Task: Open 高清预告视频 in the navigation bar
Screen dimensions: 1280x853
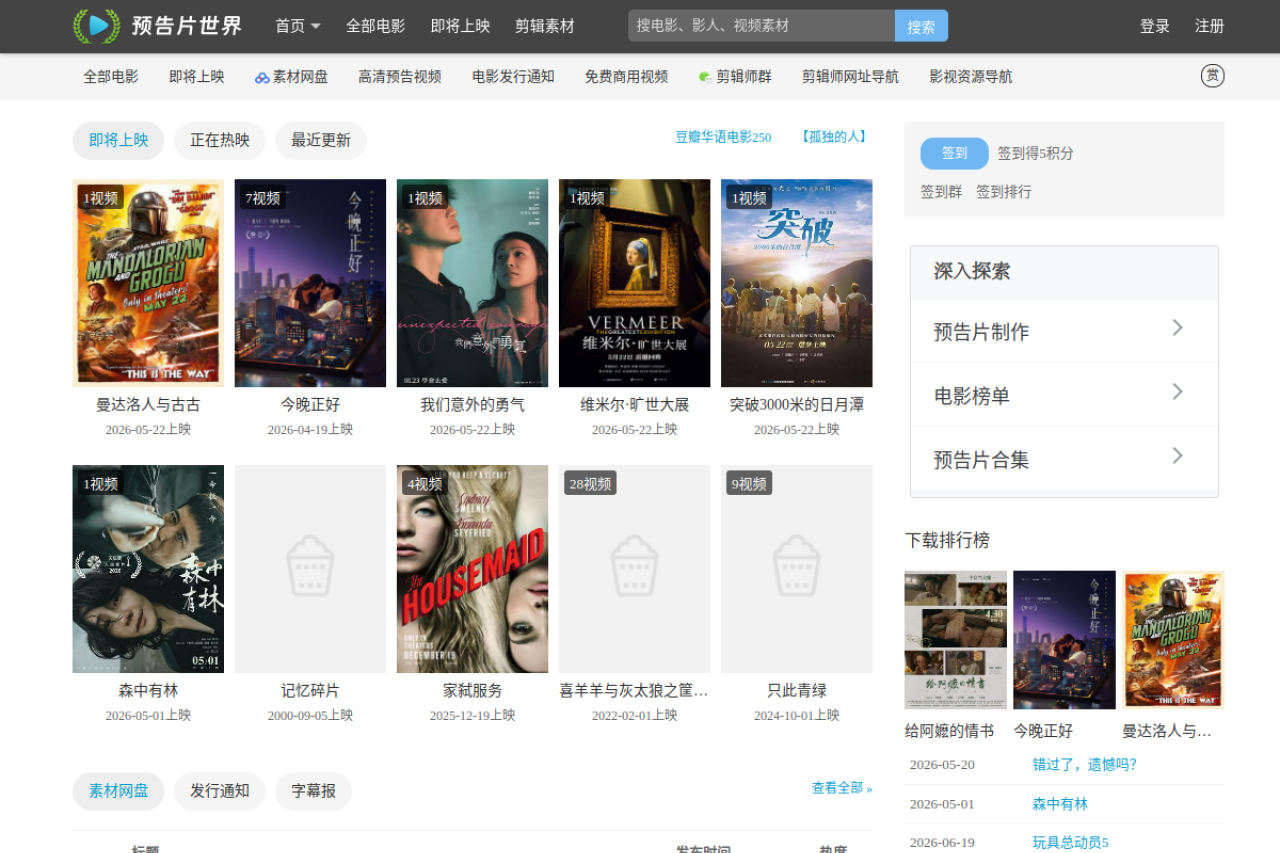Action: pyautogui.click(x=400, y=76)
